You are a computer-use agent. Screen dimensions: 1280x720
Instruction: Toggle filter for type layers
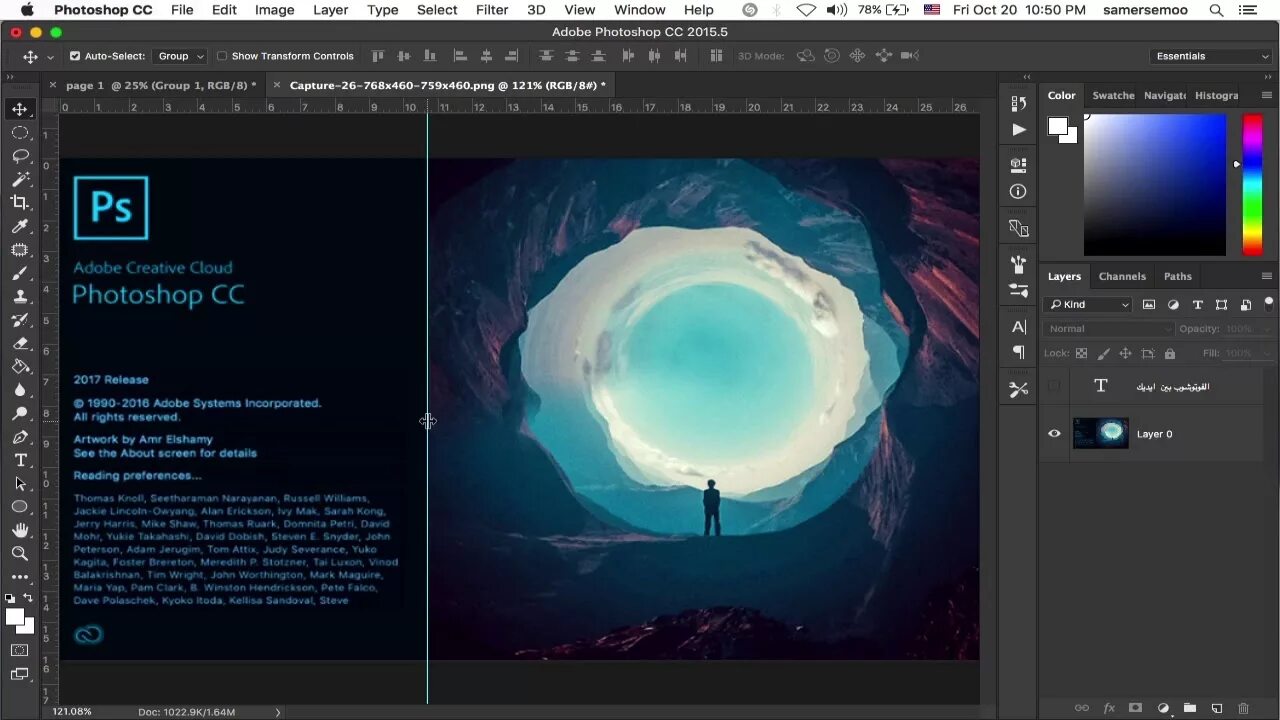(x=1197, y=304)
